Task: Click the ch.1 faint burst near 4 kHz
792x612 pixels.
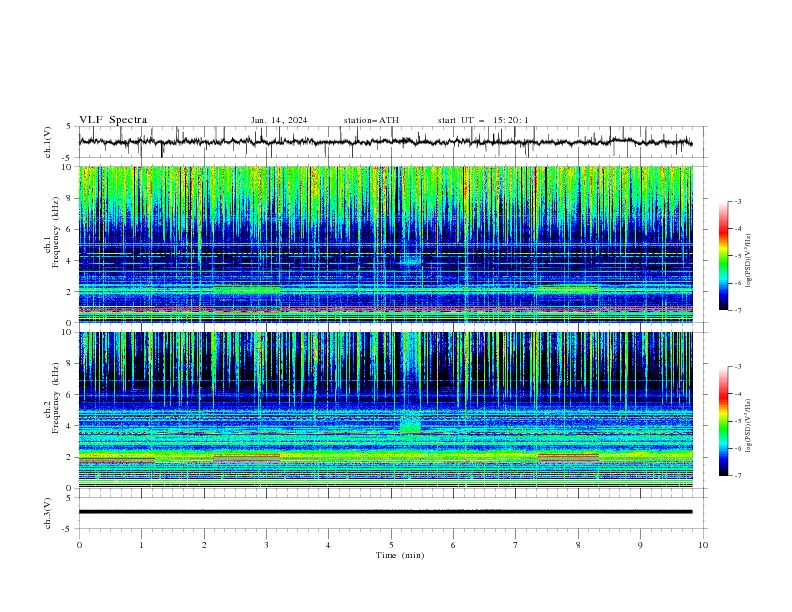Action: point(411,260)
